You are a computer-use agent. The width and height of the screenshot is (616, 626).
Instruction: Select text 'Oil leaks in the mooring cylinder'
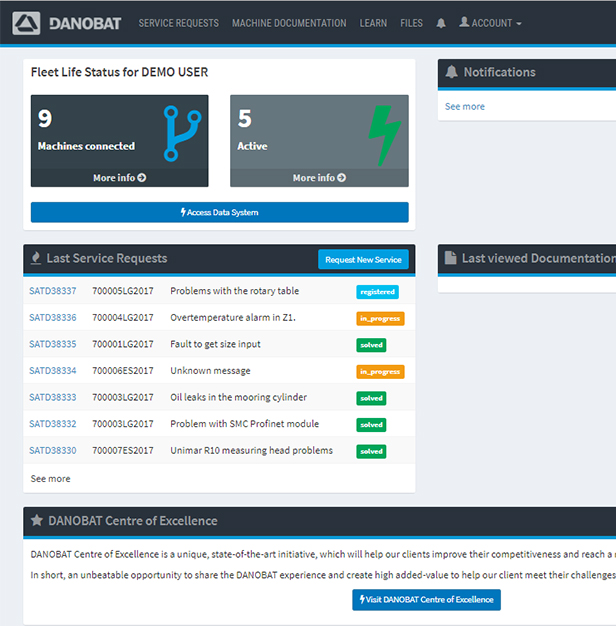click(x=238, y=398)
